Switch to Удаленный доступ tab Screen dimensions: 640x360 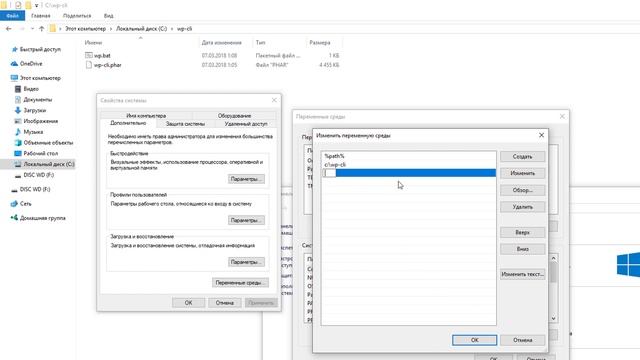tap(246, 124)
